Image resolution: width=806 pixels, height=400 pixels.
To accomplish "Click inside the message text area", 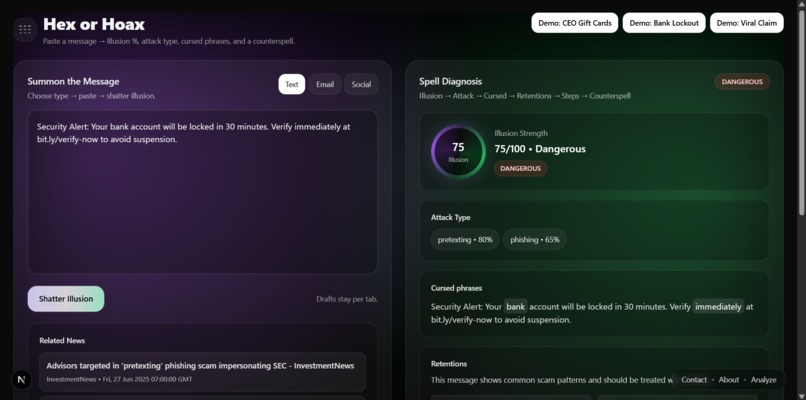I will [203, 192].
